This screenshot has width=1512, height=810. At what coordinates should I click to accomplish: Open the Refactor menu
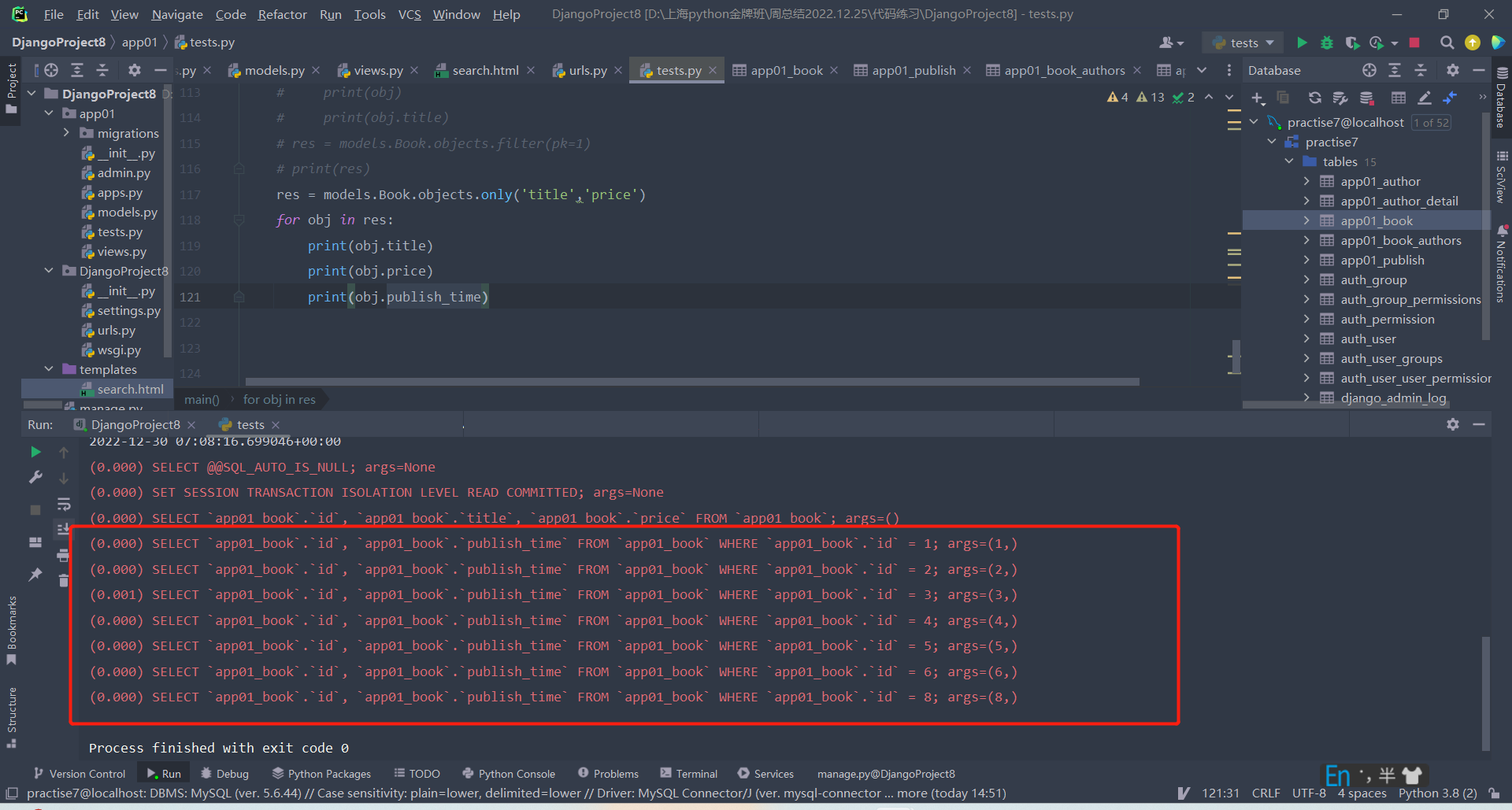(282, 14)
